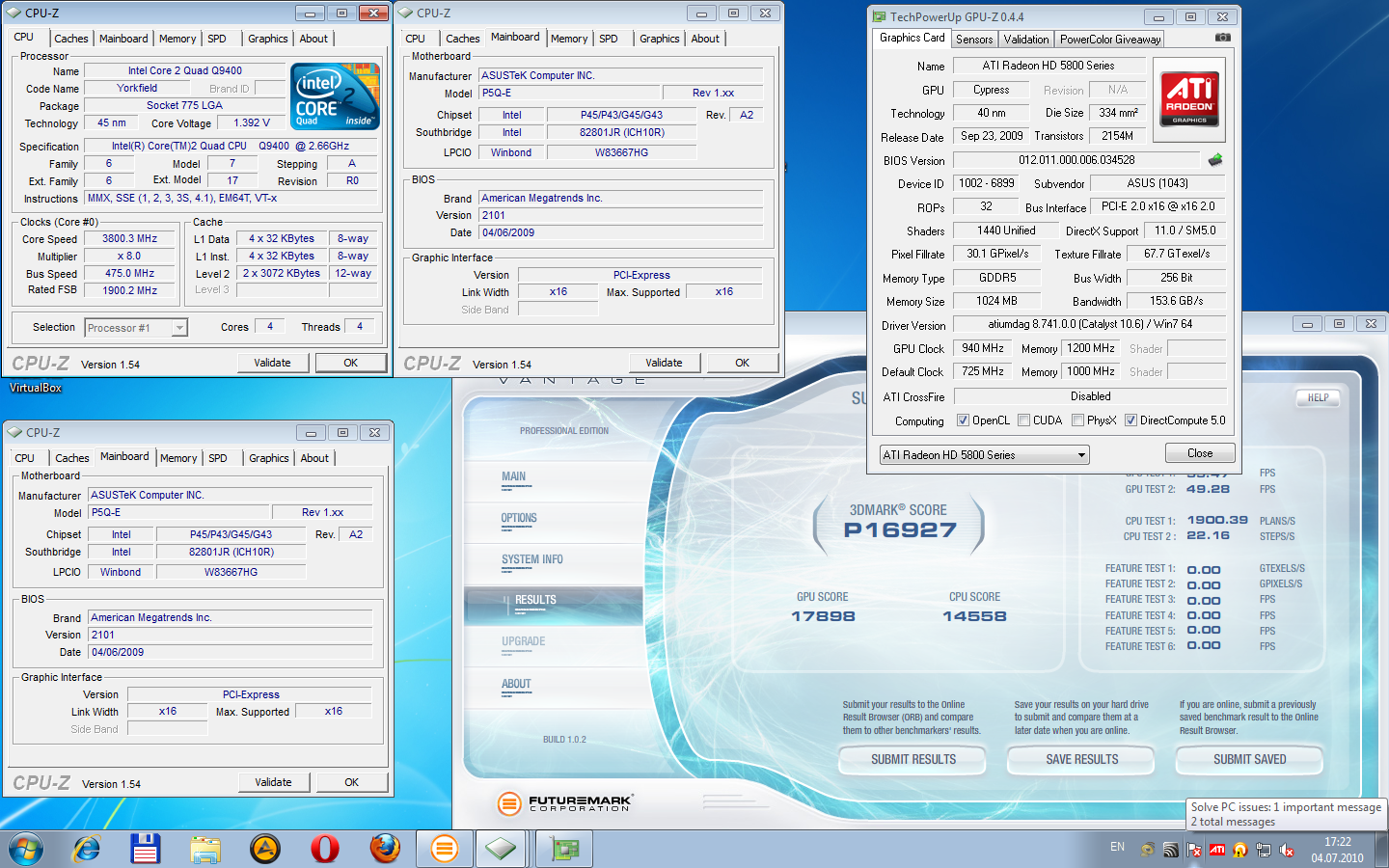
Task: Click the SAVE RESULTS button
Action: 1081,760
